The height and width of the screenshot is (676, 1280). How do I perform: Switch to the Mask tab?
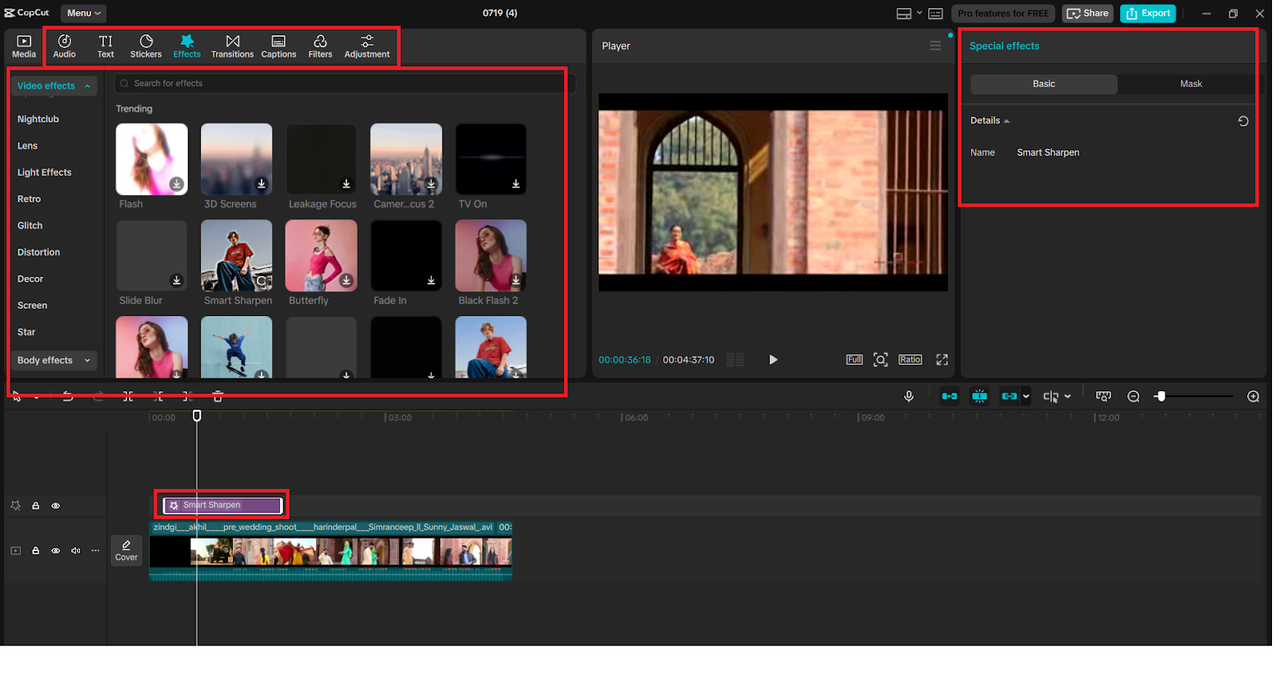tap(1190, 84)
